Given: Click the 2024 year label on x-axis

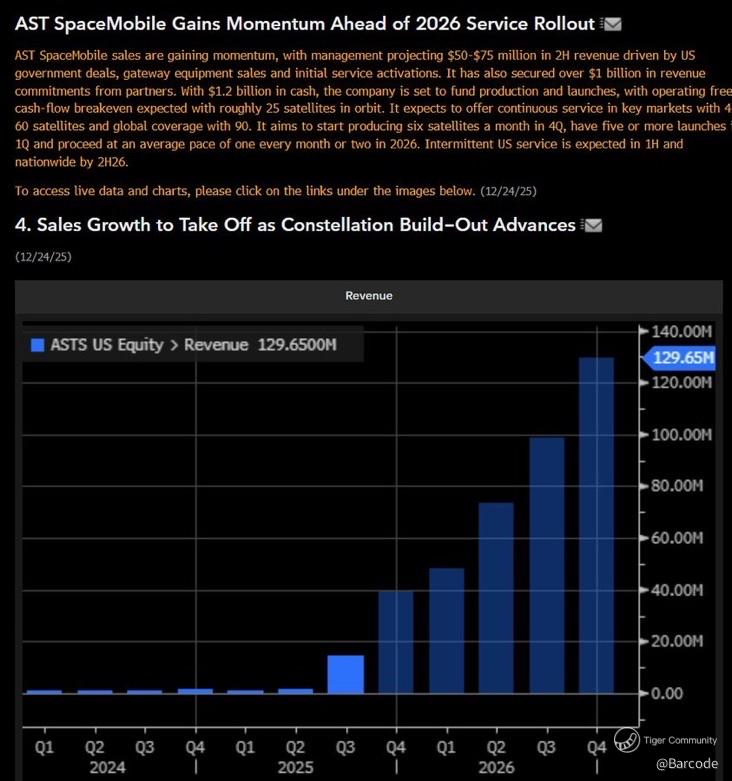Looking at the screenshot, I should pos(108,768).
